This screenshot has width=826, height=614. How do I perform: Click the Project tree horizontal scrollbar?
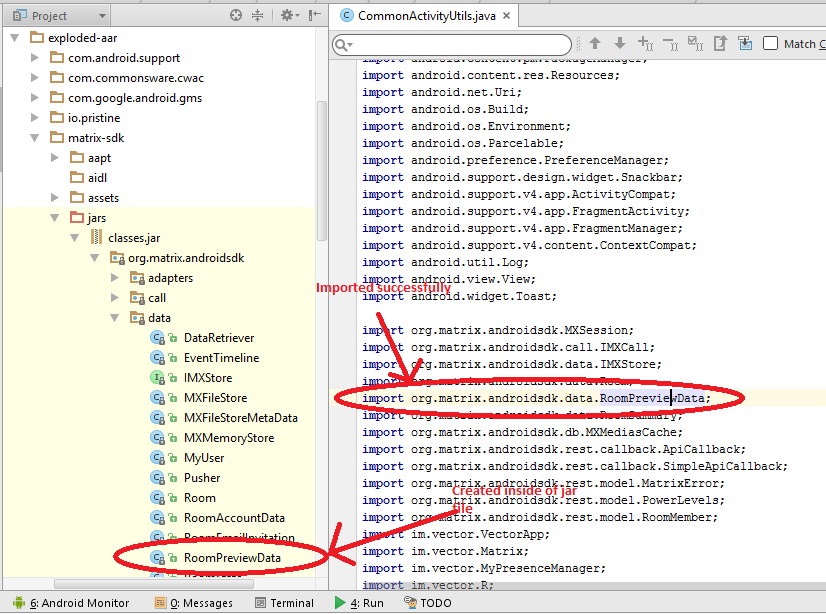tap(154, 584)
